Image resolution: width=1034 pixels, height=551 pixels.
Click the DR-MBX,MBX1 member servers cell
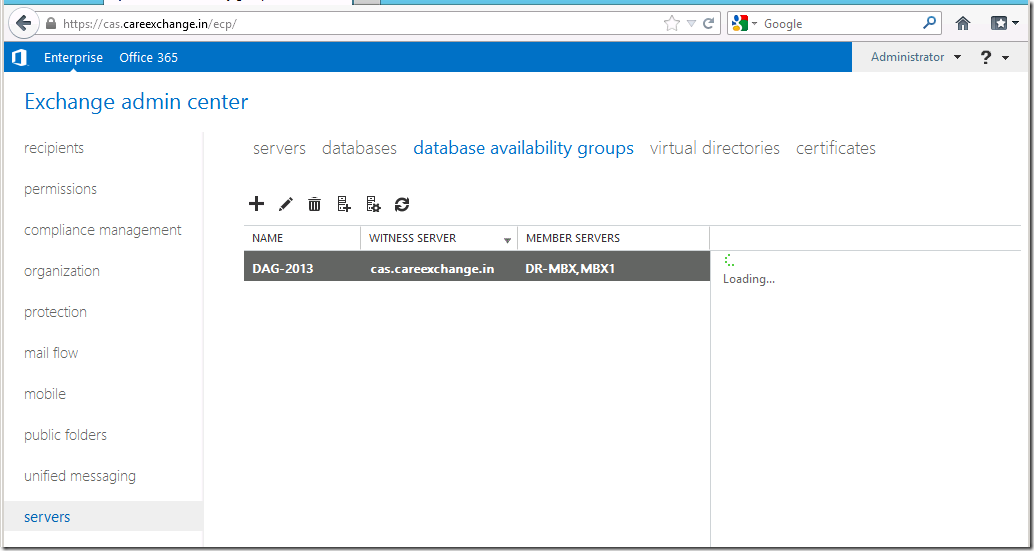pos(570,269)
